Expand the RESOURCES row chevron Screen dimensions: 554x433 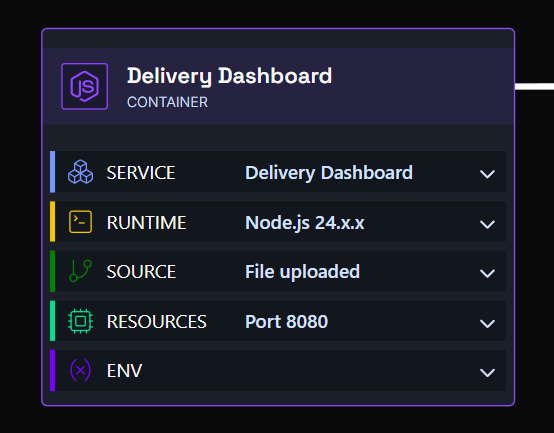point(487,323)
